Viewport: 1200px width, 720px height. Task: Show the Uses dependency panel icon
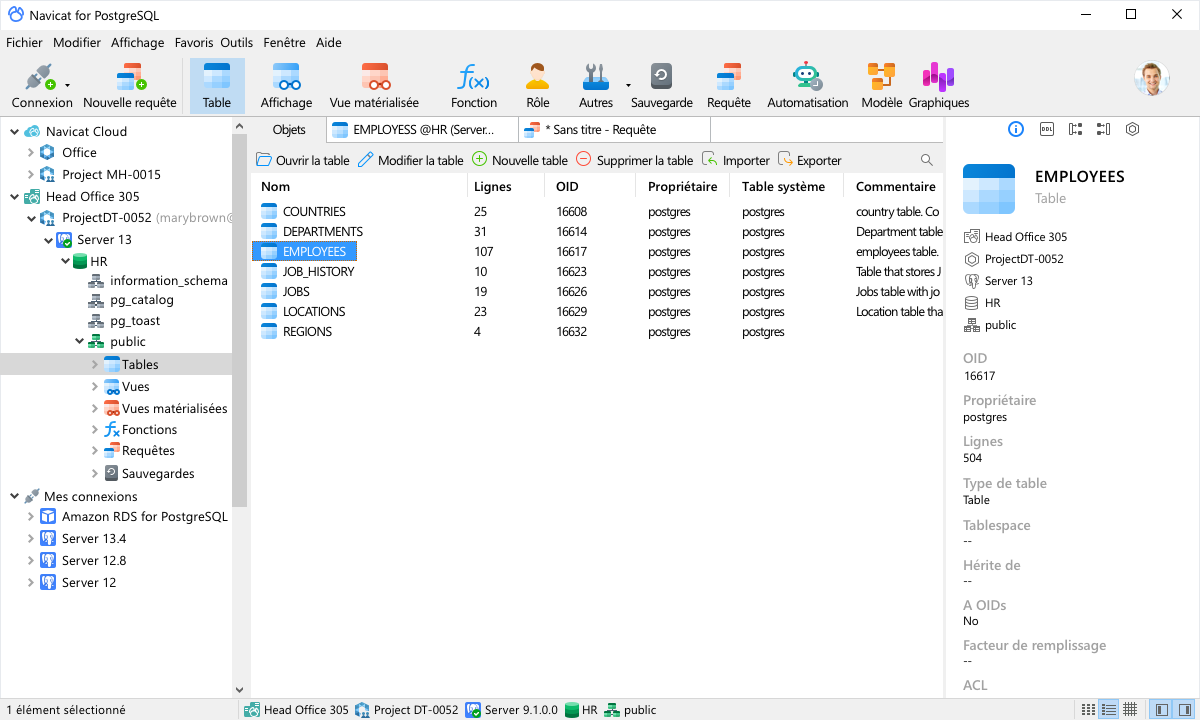pos(1075,129)
